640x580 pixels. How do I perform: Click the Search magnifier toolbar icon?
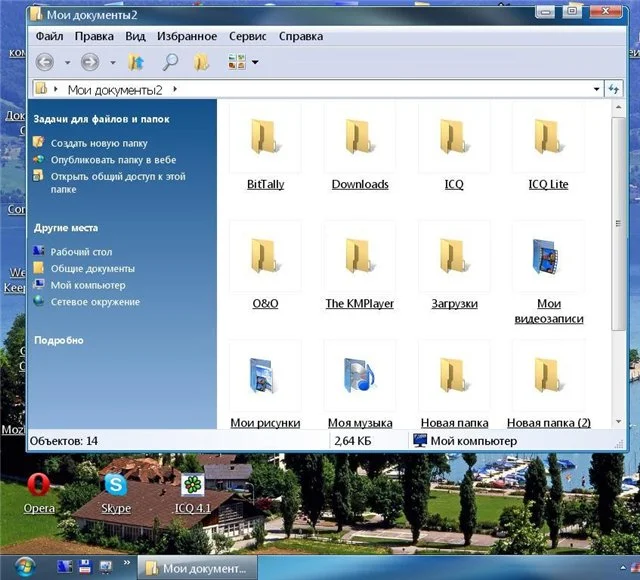point(170,62)
